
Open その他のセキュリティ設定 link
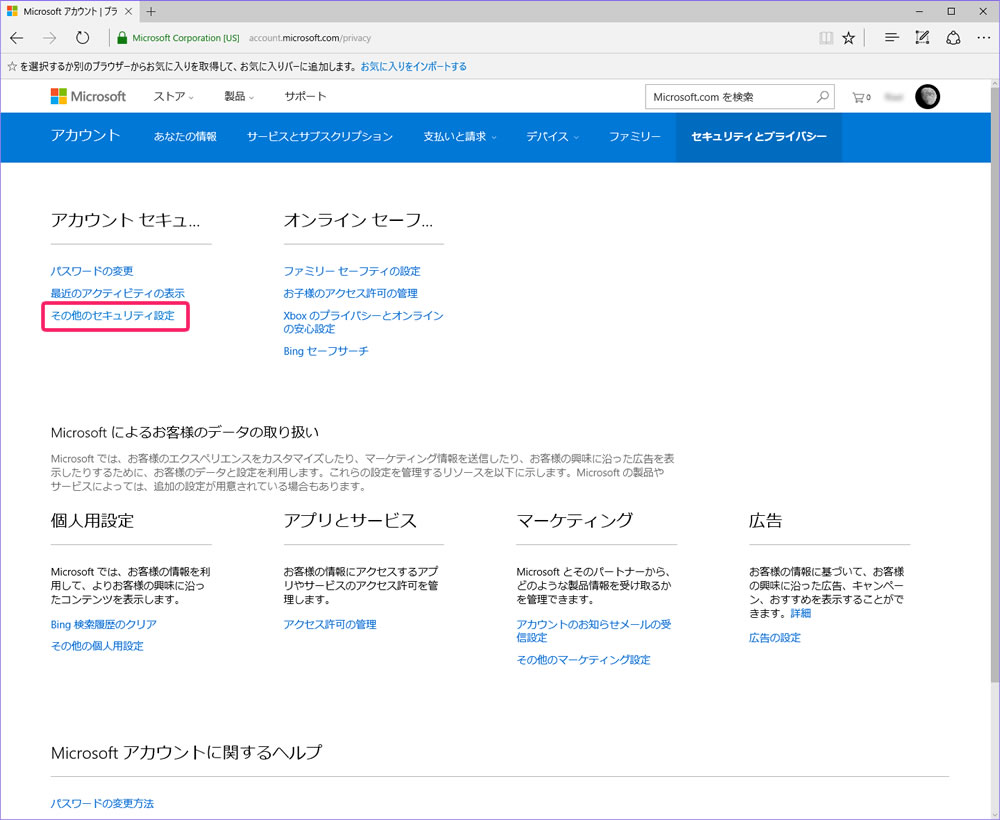pos(112,316)
